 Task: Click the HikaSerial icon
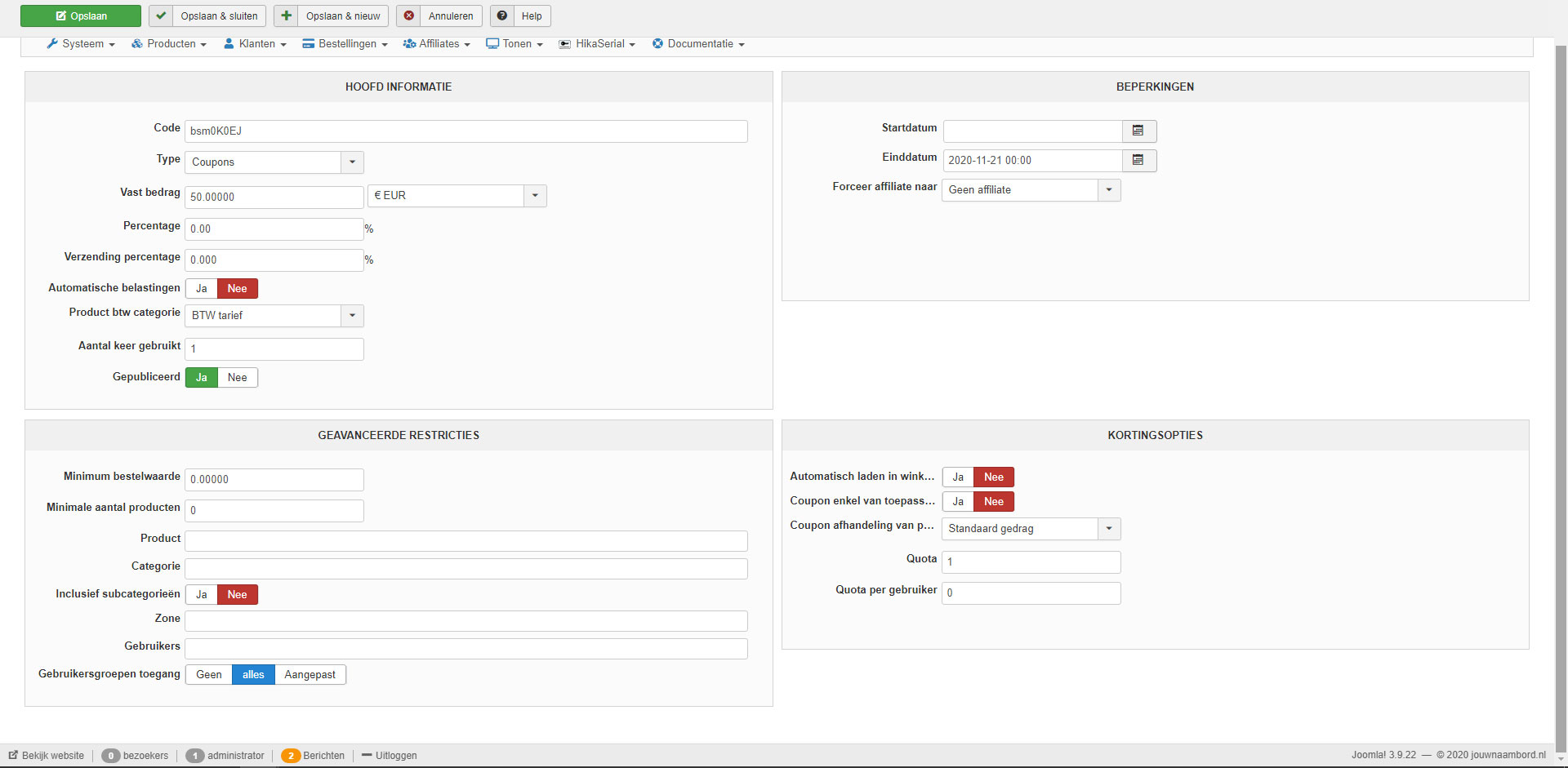point(565,44)
